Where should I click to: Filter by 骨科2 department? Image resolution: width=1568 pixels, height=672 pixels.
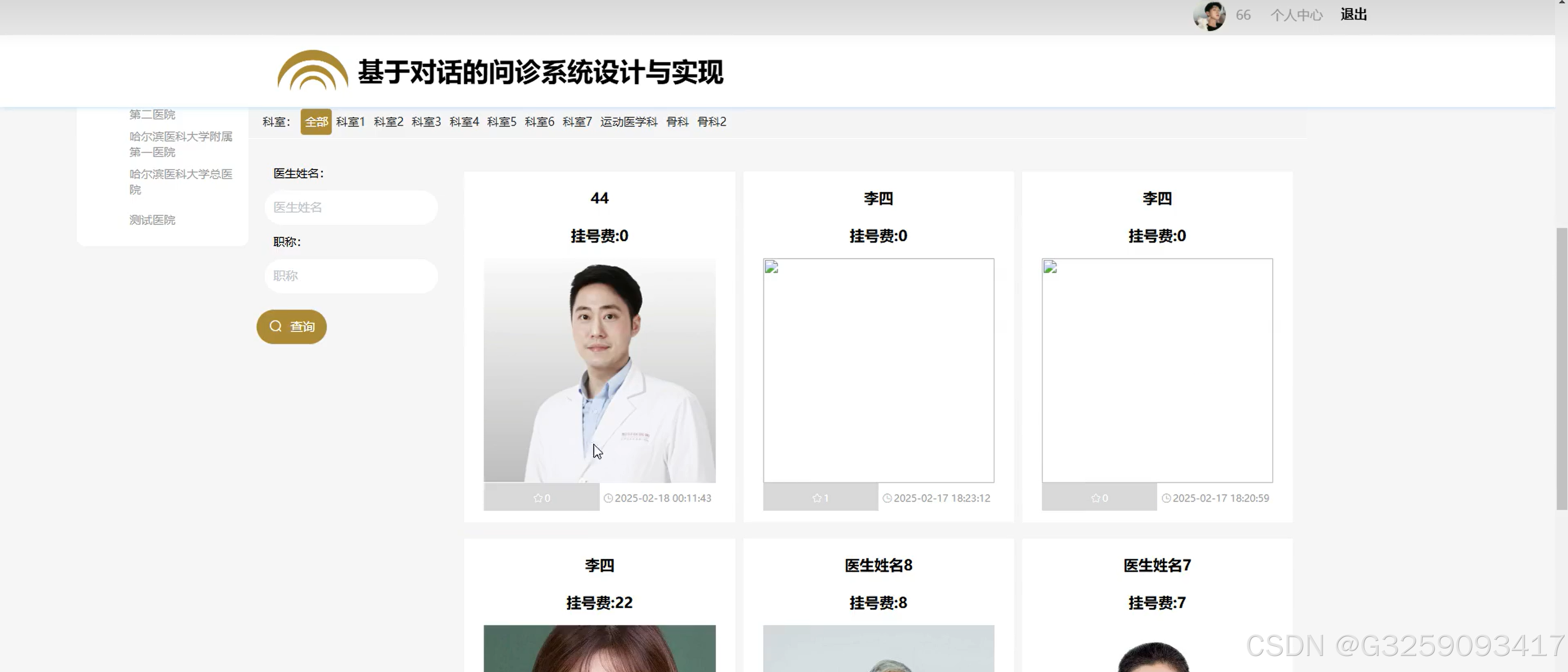click(712, 122)
